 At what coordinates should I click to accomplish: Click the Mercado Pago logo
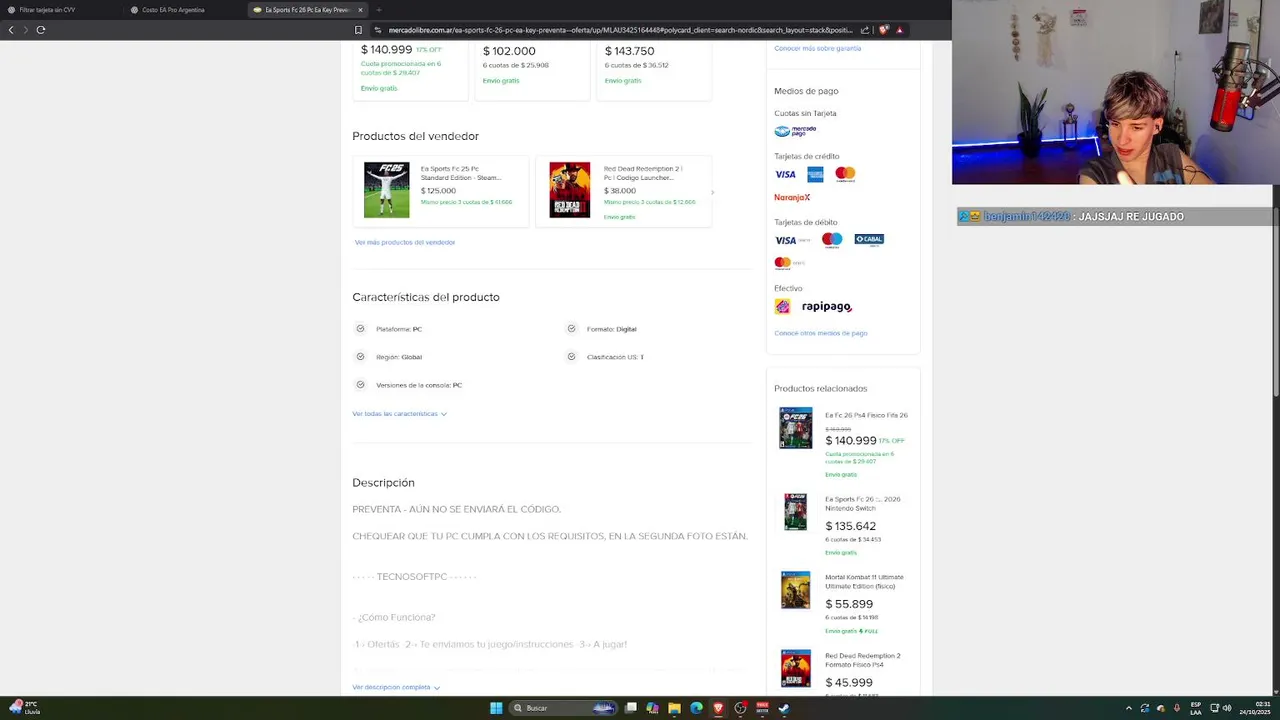coord(795,131)
